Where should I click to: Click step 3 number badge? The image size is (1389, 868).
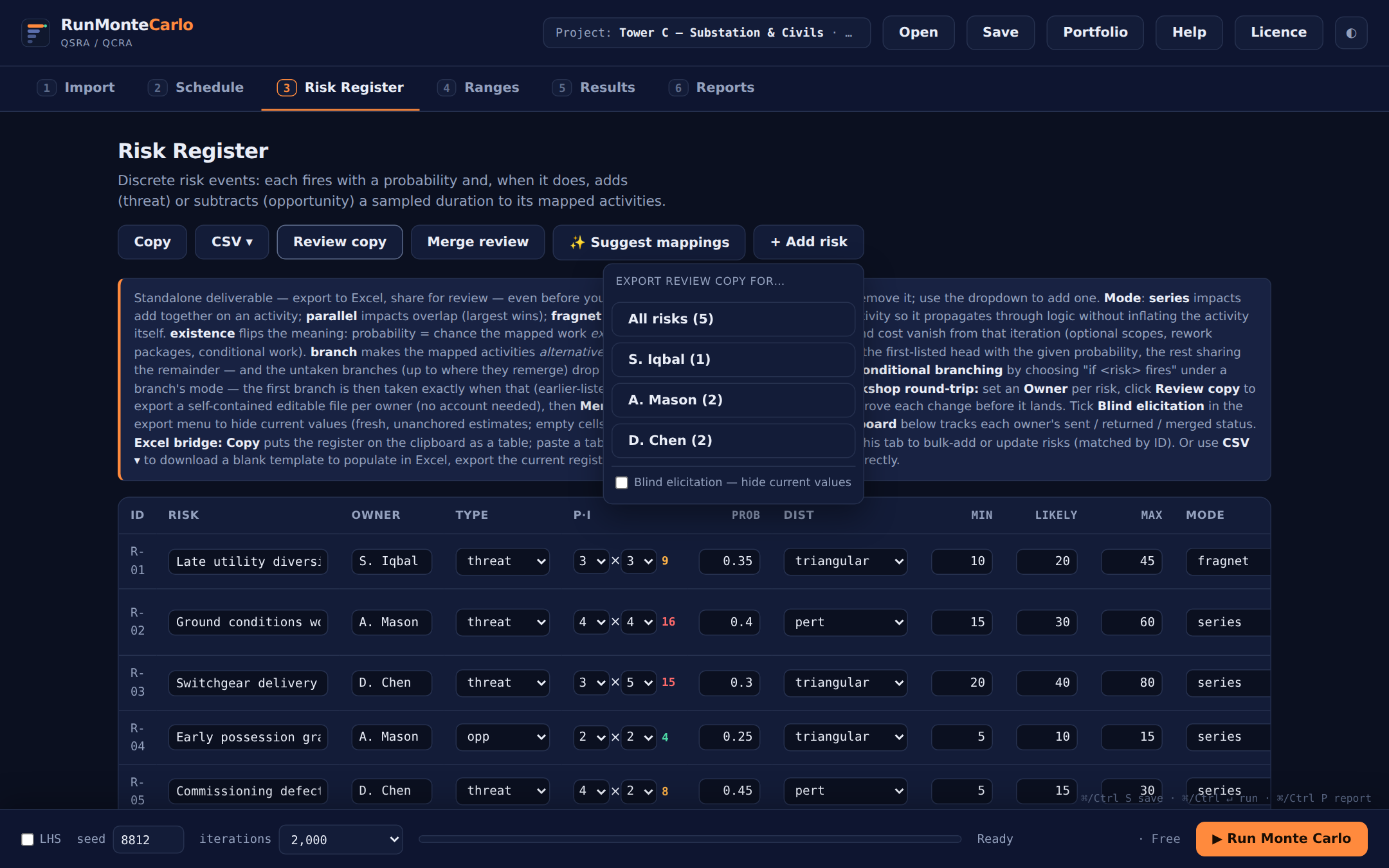[287, 88]
